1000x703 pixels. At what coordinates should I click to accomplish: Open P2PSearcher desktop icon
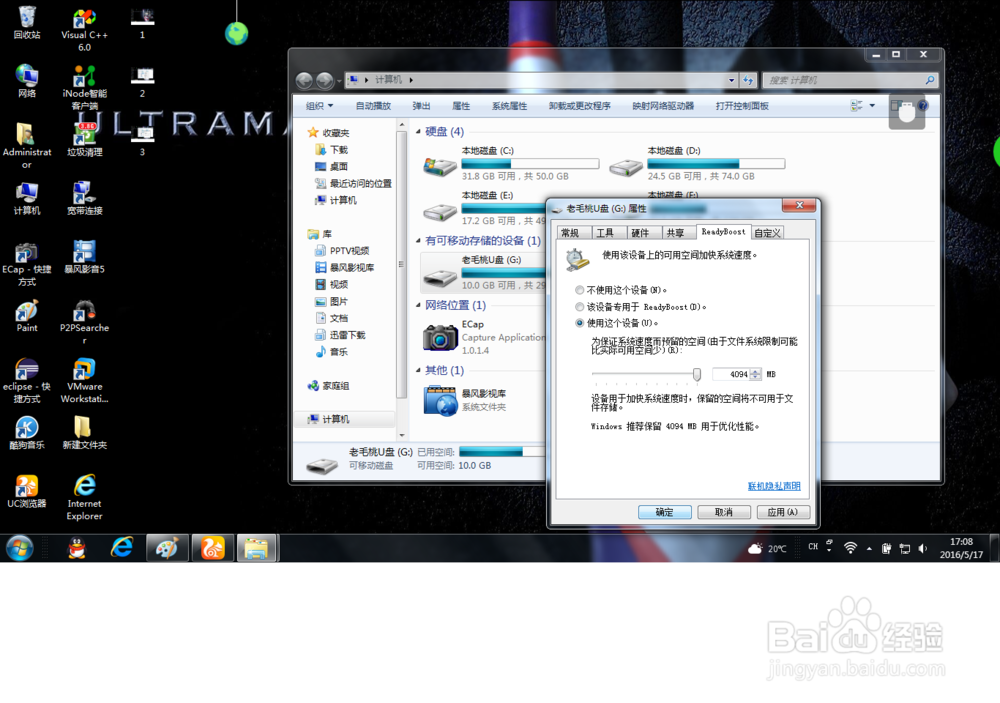(84, 322)
